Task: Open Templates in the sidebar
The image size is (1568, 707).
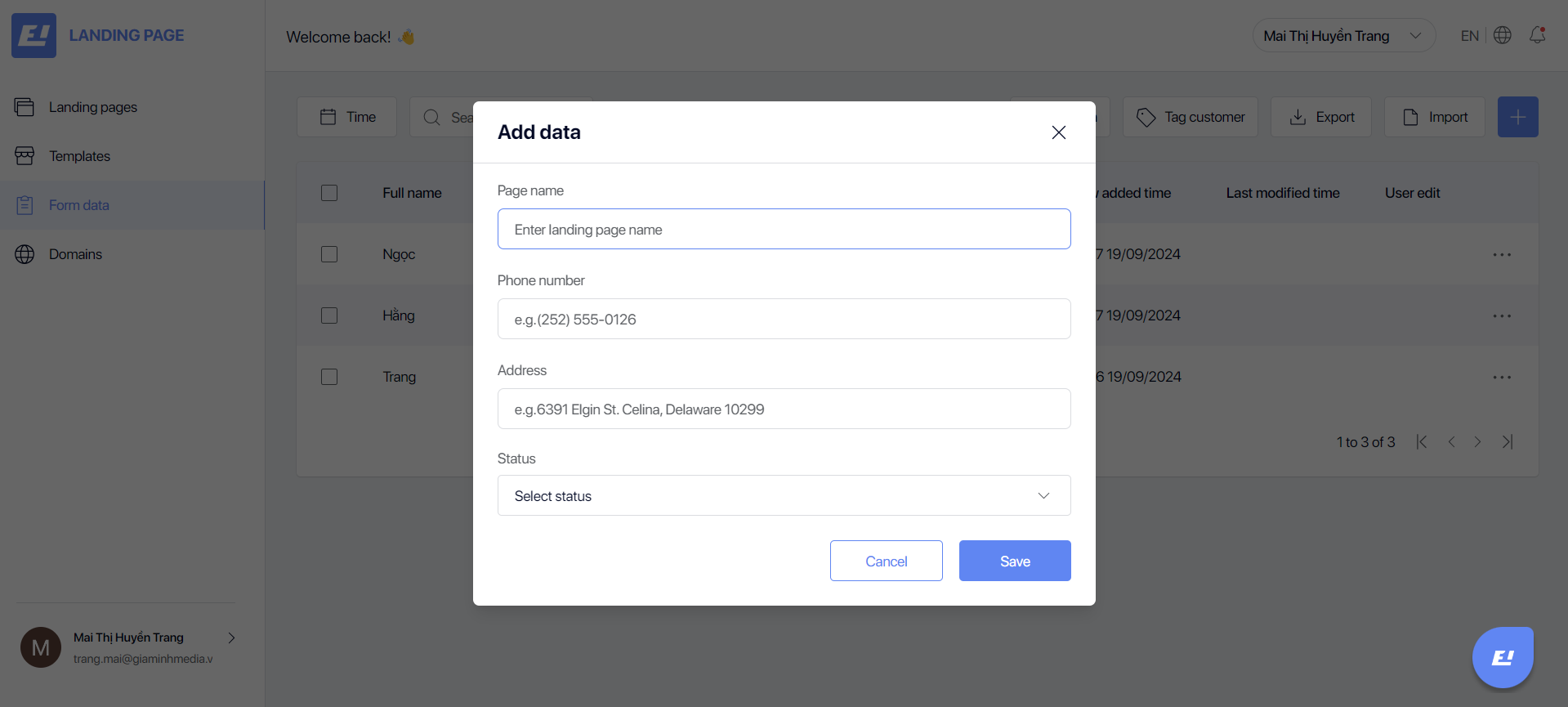Action: [79, 156]
